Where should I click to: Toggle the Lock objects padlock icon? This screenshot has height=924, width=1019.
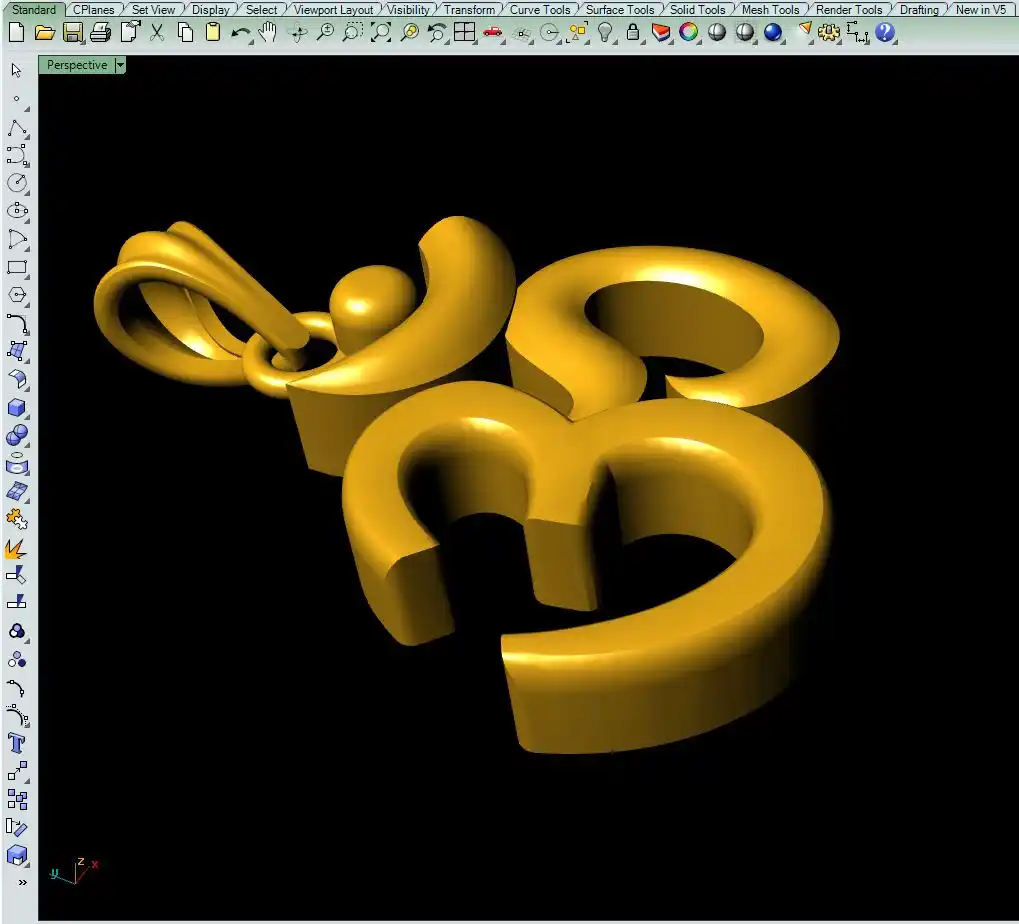pyautogui.click(x=633, y=32)
